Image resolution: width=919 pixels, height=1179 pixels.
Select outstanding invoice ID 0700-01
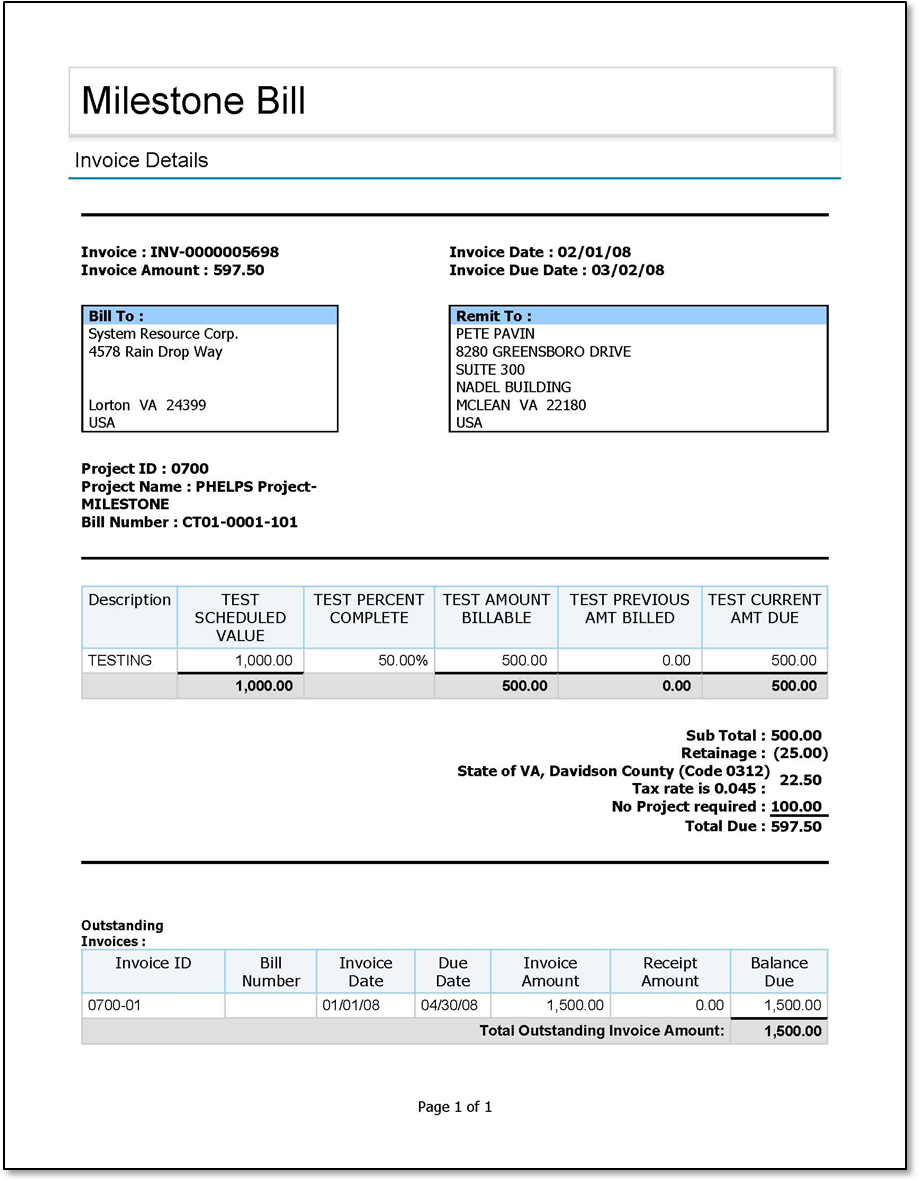pos(114,1005)
